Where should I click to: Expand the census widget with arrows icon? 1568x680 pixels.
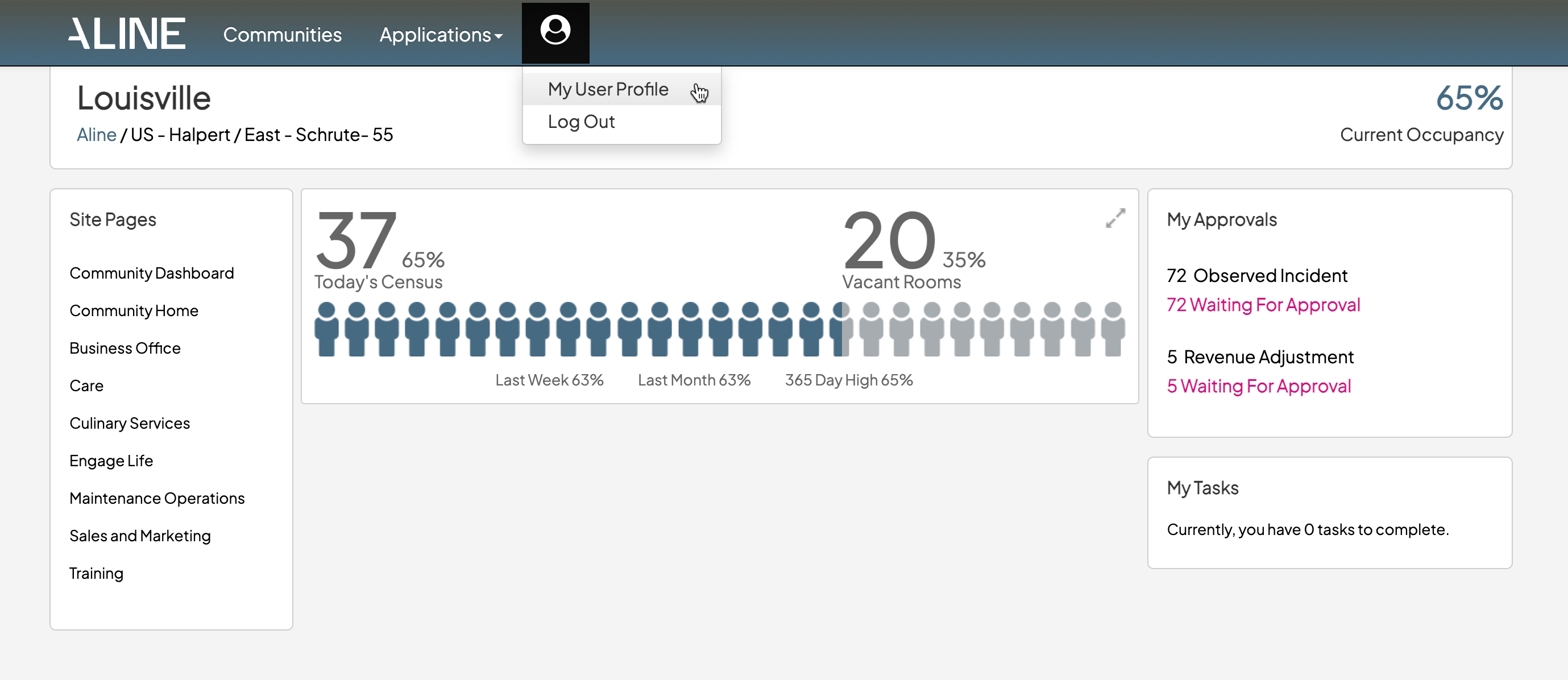[x=1115, y=218]
